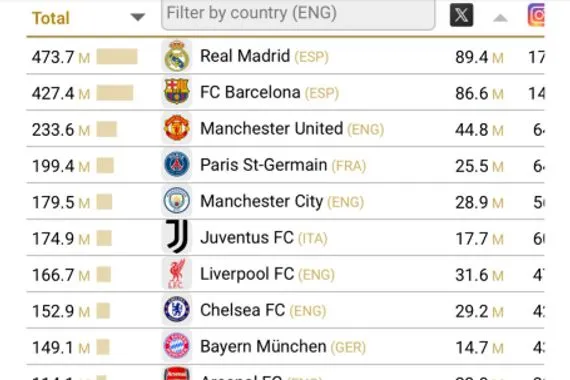Click the Manchester United club crest
Image resolution: width=570 pixels, height=380 pixels.
[177, 128]
